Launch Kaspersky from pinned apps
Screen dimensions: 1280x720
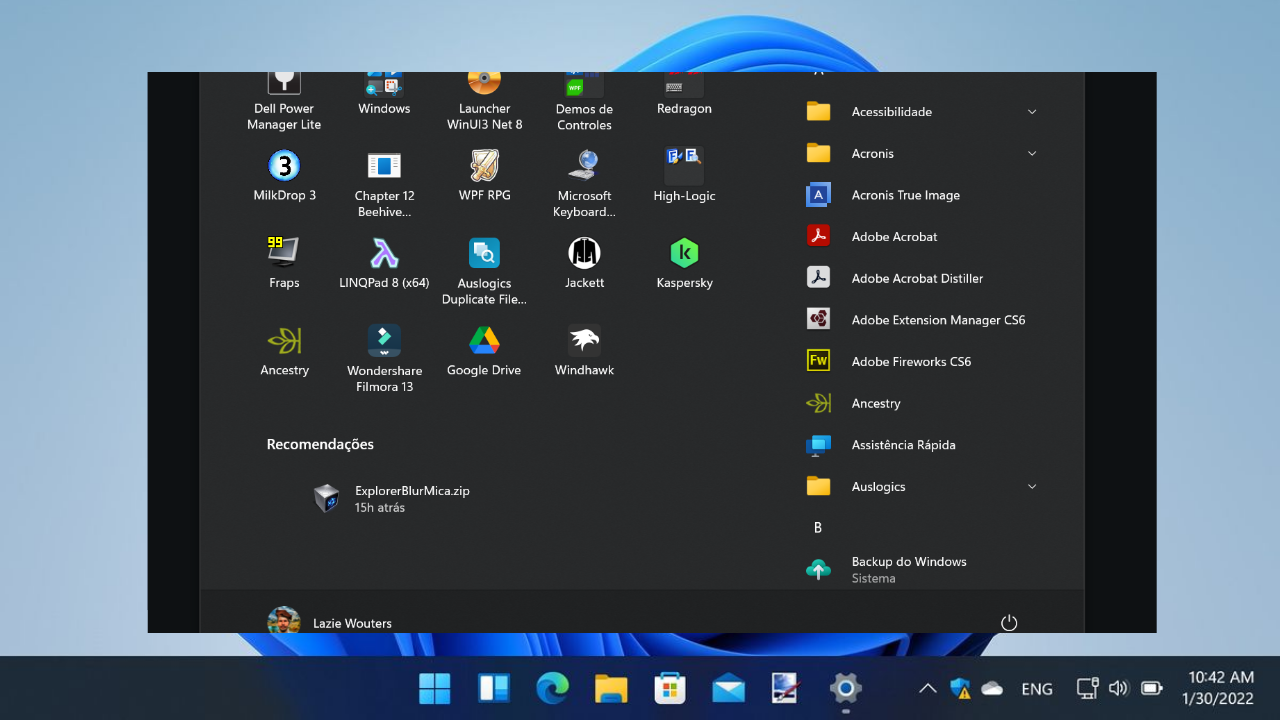tap(684, 263)
